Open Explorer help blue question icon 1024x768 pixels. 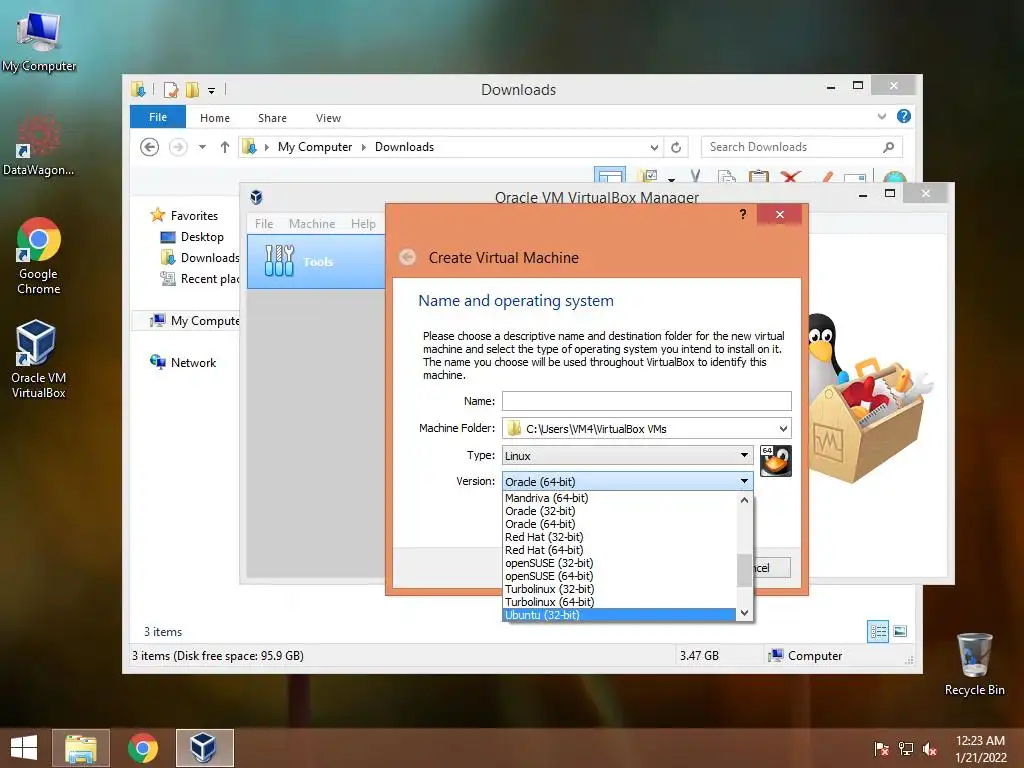pos(904,116)
